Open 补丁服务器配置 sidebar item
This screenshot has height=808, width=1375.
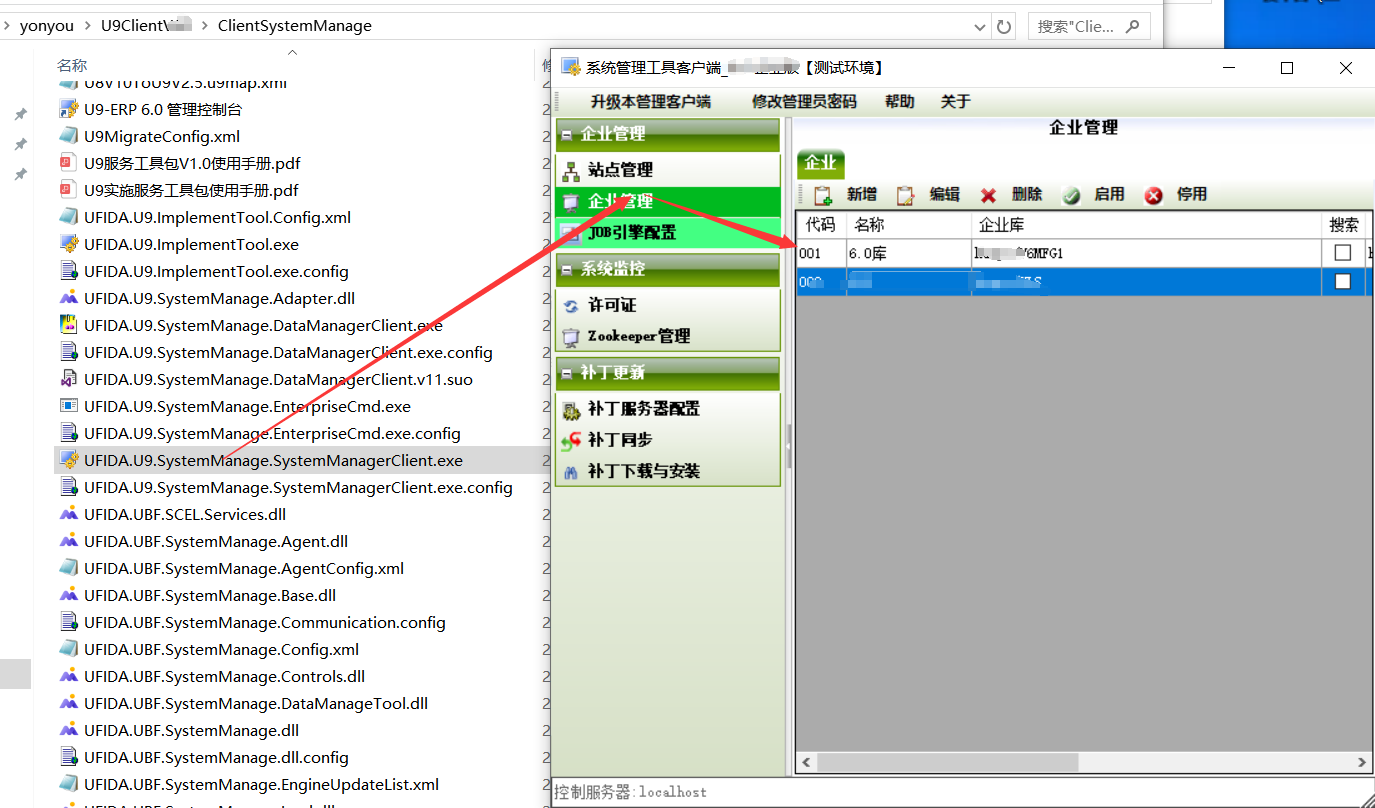click(x=667, y=409)
